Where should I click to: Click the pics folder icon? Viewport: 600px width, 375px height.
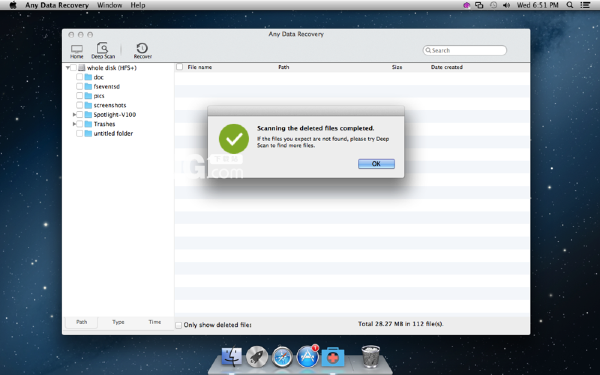click(88, 96)
